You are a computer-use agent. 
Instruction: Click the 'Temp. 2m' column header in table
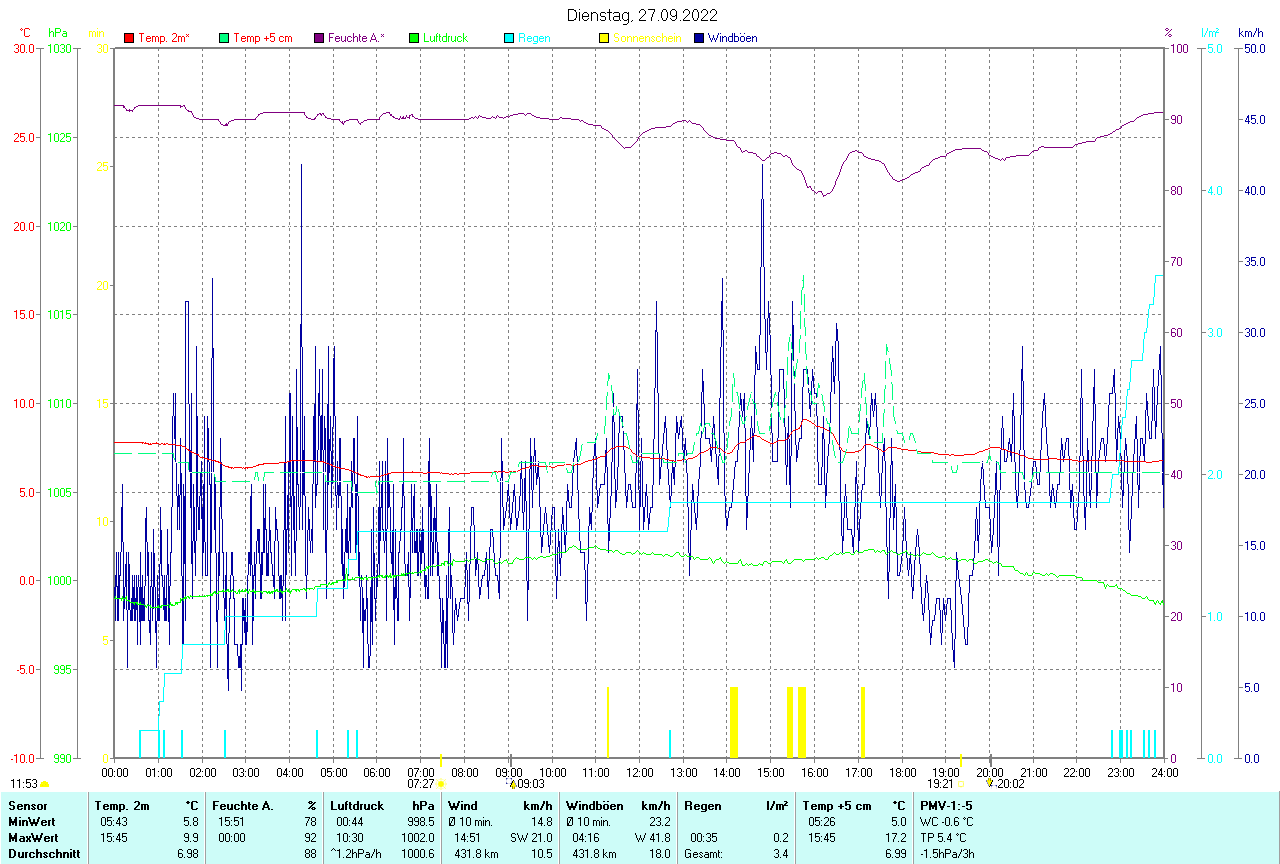click(x=122, y=805)
